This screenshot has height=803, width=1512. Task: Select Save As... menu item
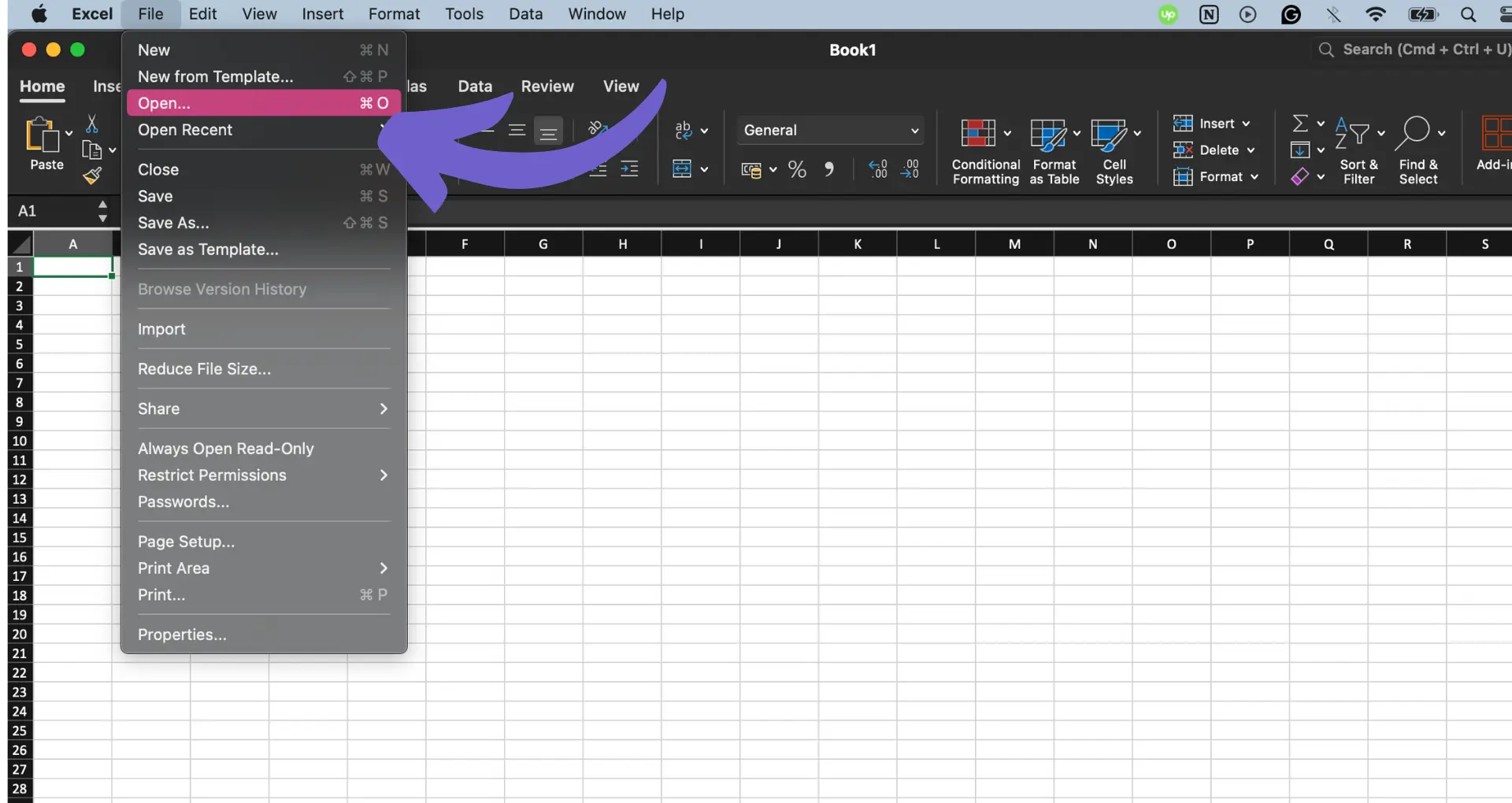click(x=264, y=223)
